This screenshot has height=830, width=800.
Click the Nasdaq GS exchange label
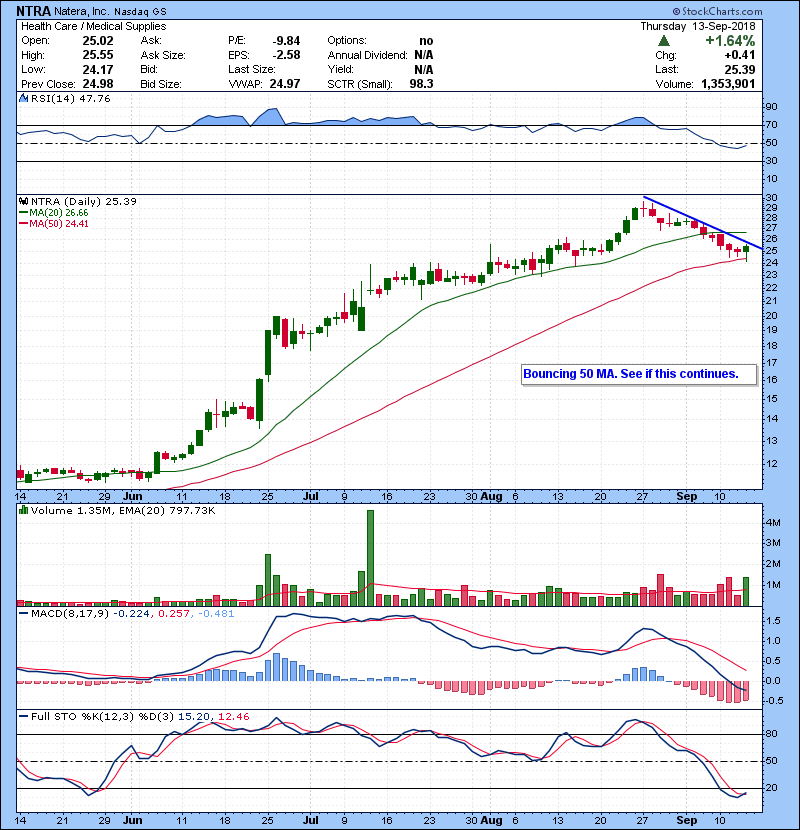tap(139, 12)
